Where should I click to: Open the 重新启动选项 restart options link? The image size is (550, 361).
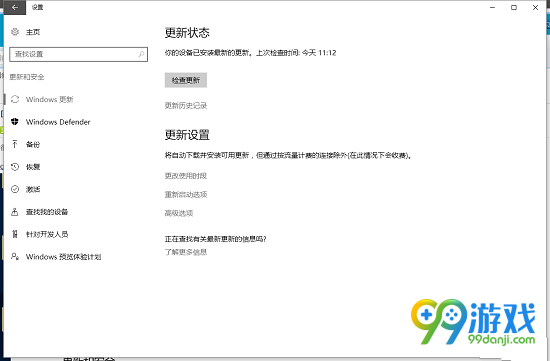[x=186, y=194]
